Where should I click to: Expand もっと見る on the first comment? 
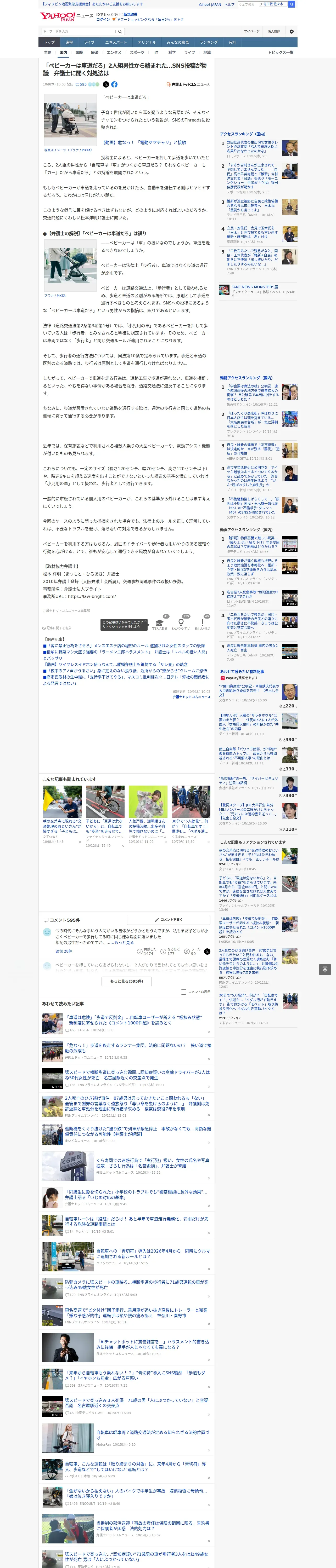[124, 942]
